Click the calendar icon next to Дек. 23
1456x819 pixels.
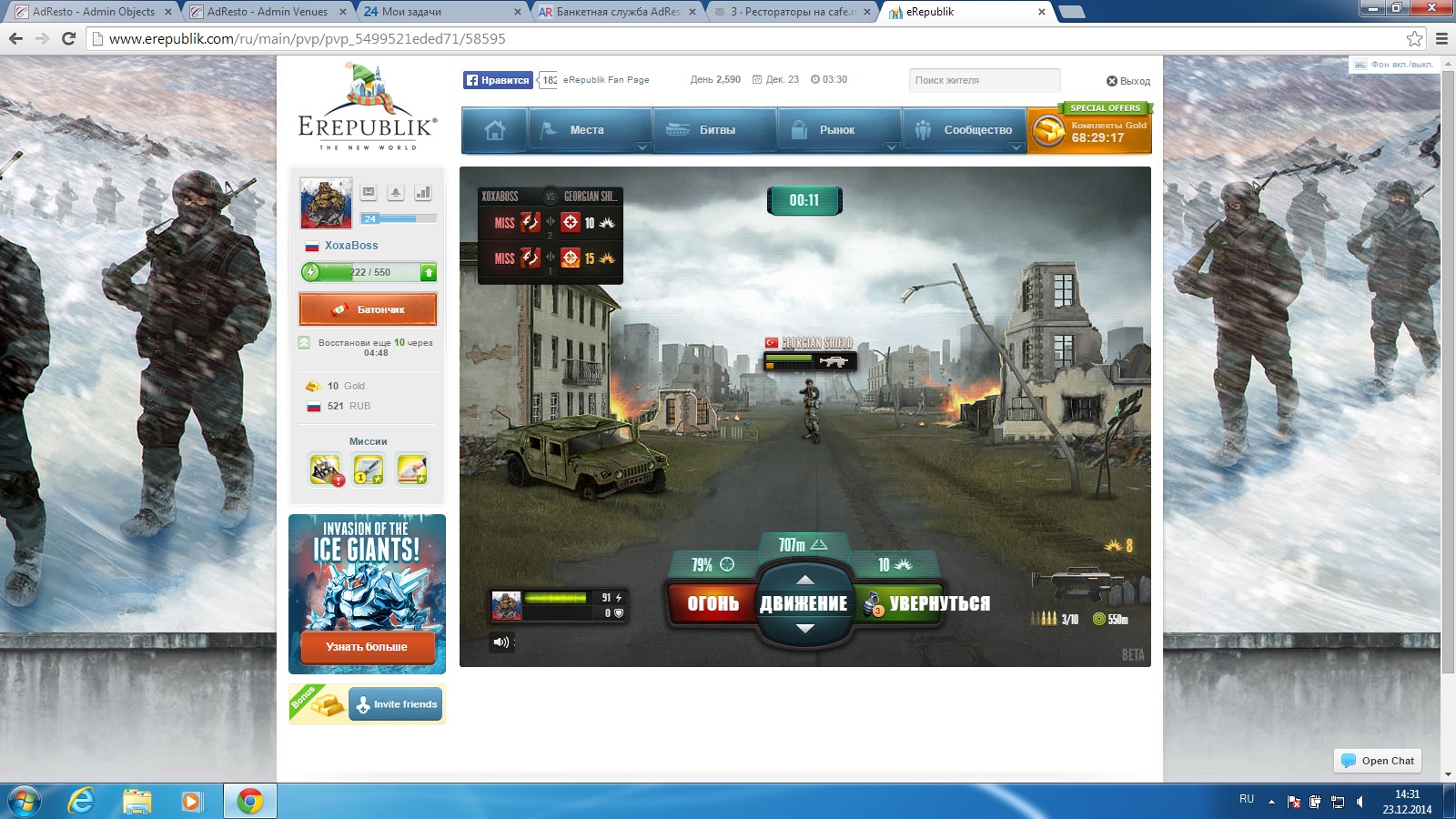click(756, 79)
